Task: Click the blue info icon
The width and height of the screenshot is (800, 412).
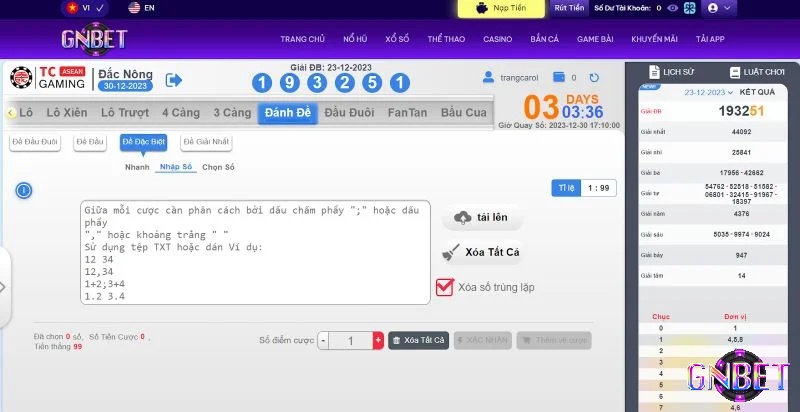Action: coord(23,191)
